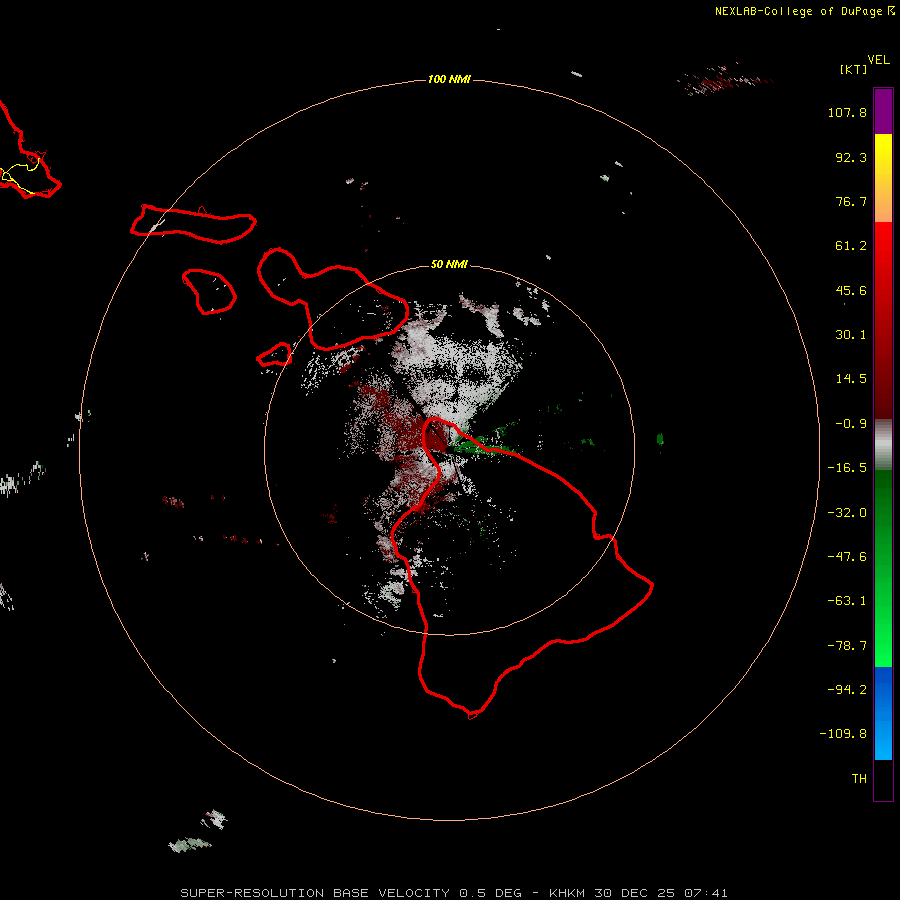Click the 30.1 velocity scale value

851,335
